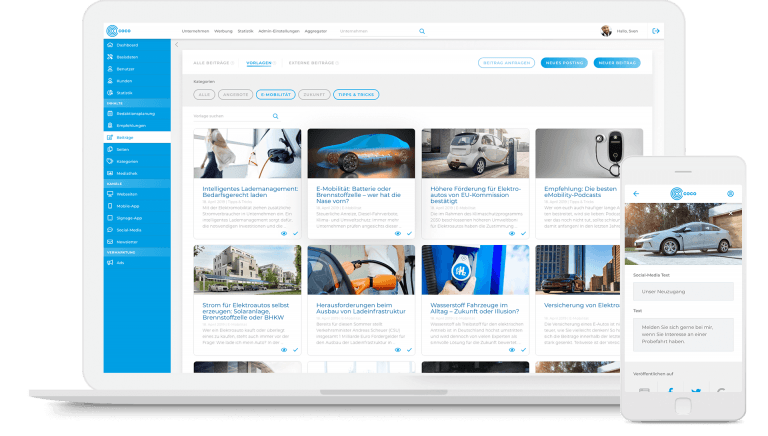Open Empfehlung eMobility-Podcasts article title
768x436 pixels.
(x=580, y=192)
